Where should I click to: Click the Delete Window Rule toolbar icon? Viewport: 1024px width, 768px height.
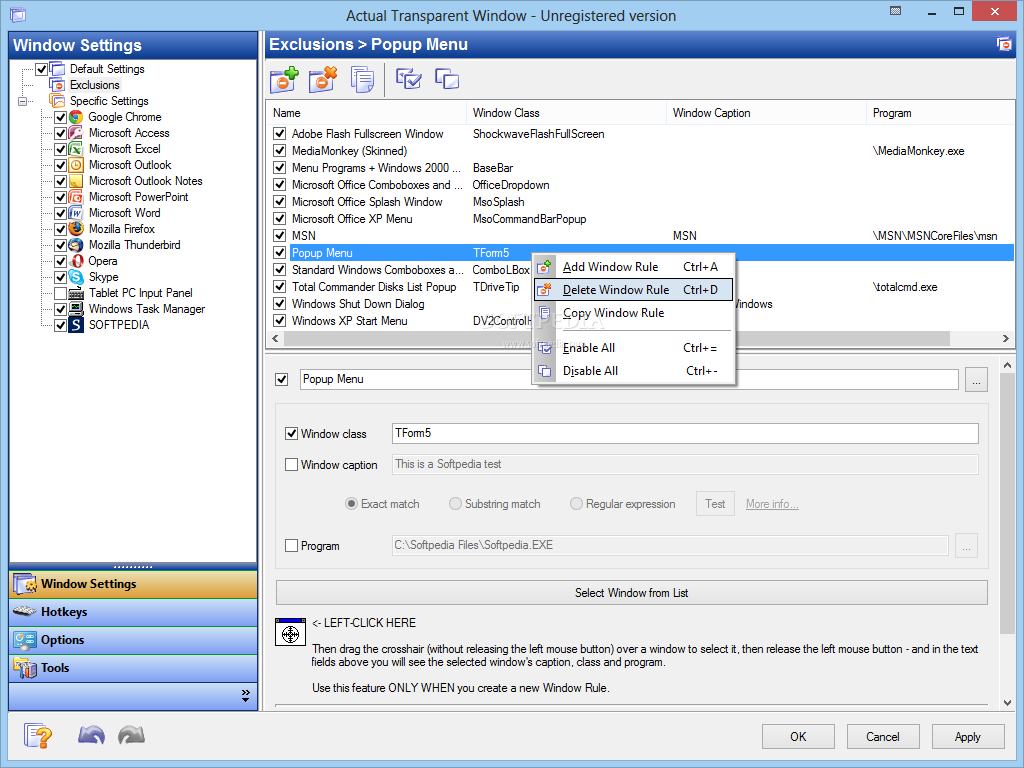pos(323,80)
